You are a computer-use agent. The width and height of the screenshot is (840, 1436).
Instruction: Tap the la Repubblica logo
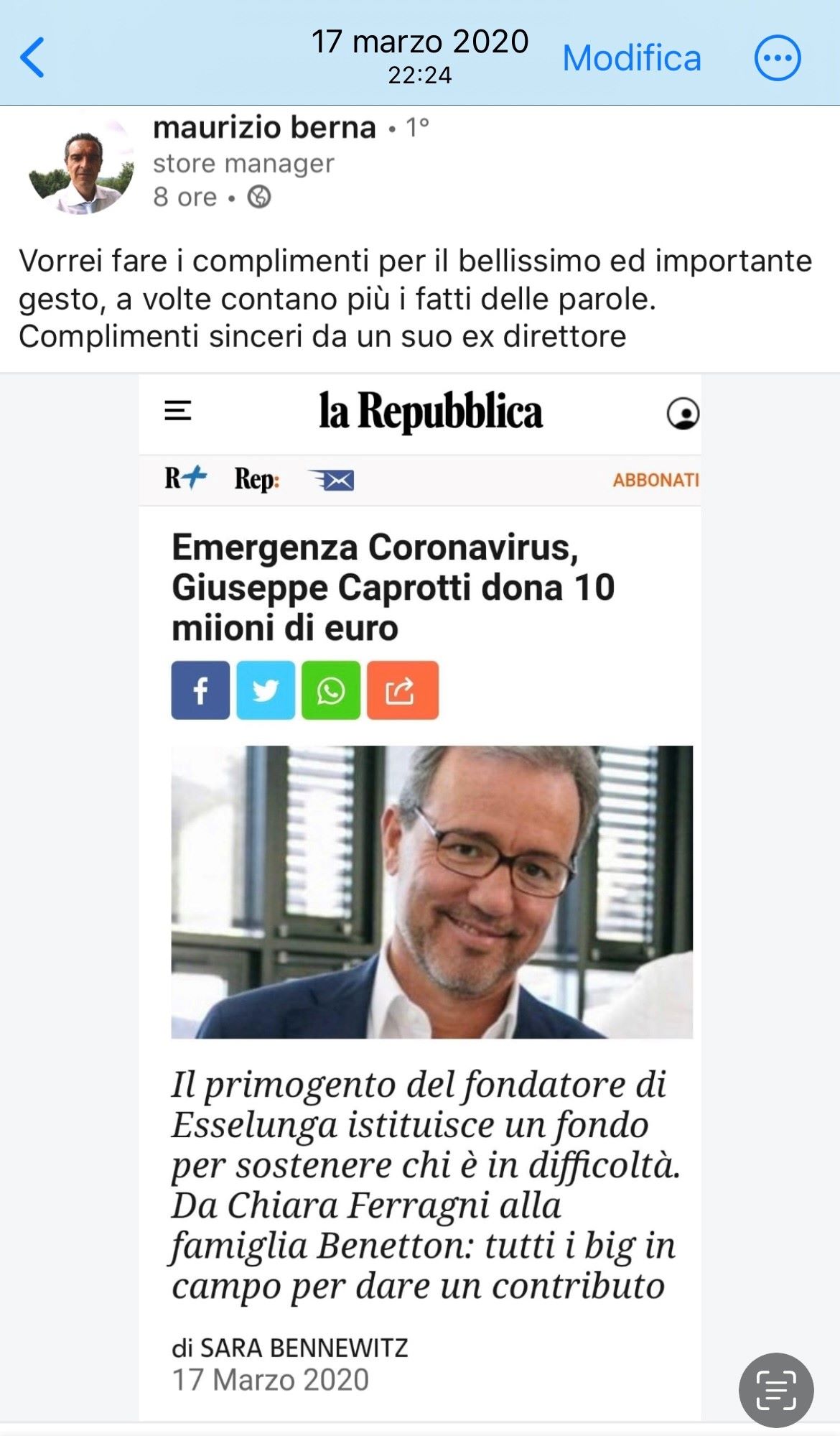pos(431,412)
